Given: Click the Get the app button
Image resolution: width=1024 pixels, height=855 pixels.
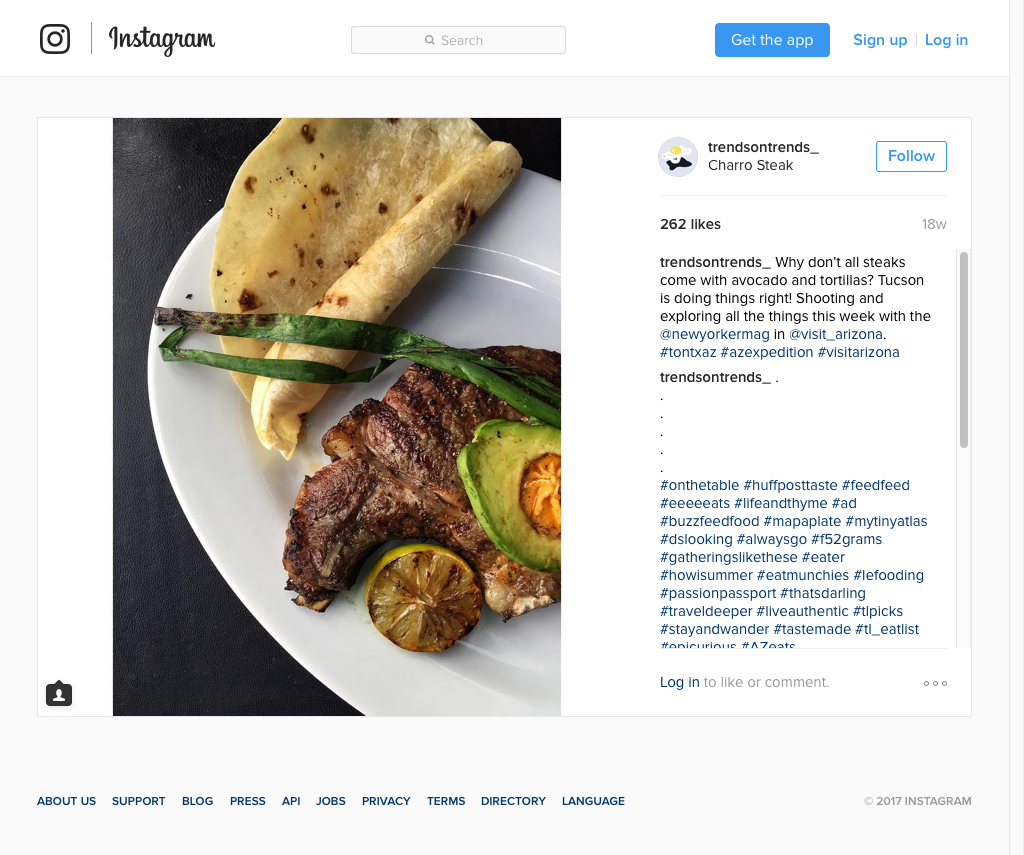Looking at the screenshot, I should pyautogui.click(x=772, y=40).
